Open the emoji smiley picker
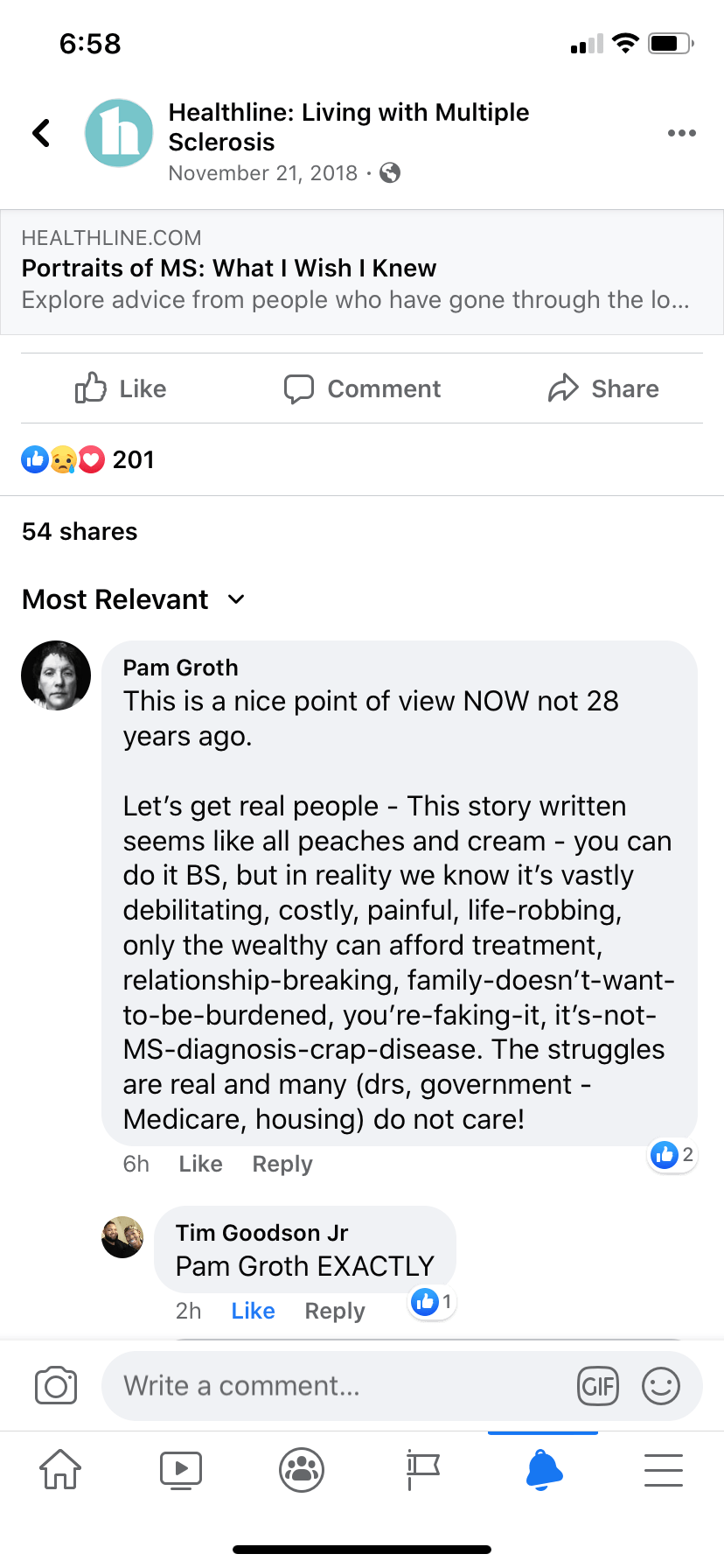Image resolution: width=724 pixels, height=1568 pixels. click(x=661, y=1386)
